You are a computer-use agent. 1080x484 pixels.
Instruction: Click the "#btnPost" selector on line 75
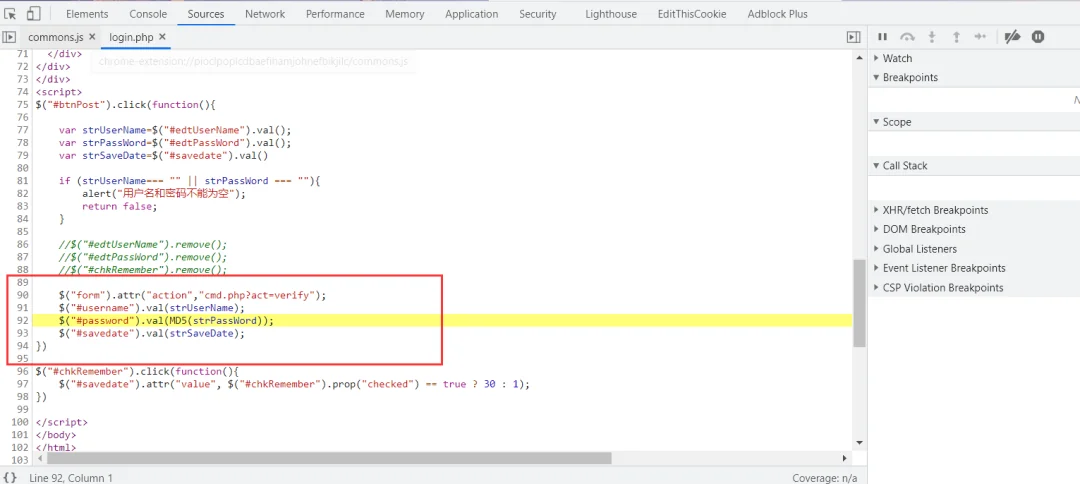[76, 105]
